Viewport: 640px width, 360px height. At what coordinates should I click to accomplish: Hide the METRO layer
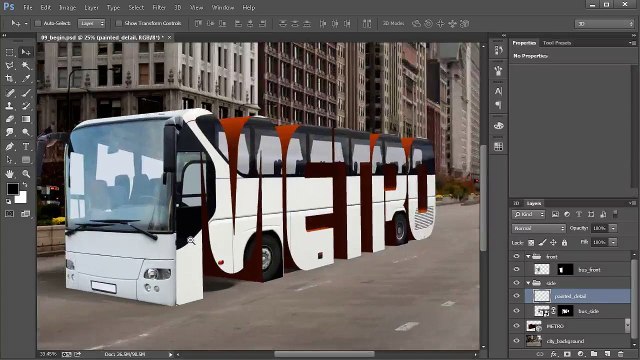pyautogui.click(x=516, y=326)
